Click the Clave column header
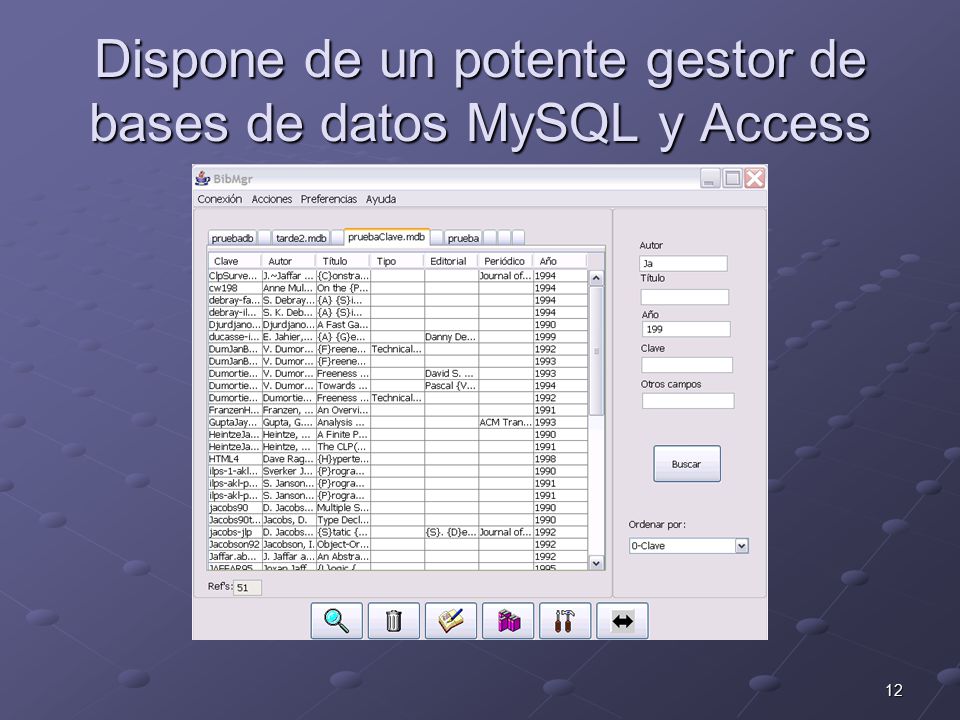This screenshot has height=720, width=960. pos(234,261)
